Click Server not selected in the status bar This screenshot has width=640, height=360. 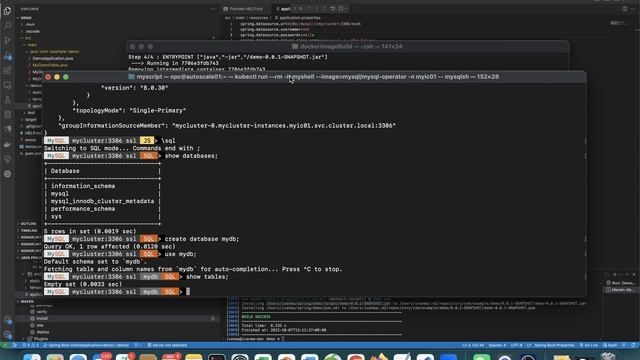click(167, 345)
